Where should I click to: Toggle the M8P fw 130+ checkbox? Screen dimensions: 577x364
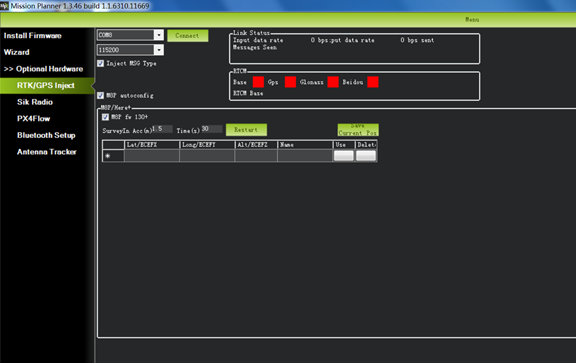pos(105,117)
